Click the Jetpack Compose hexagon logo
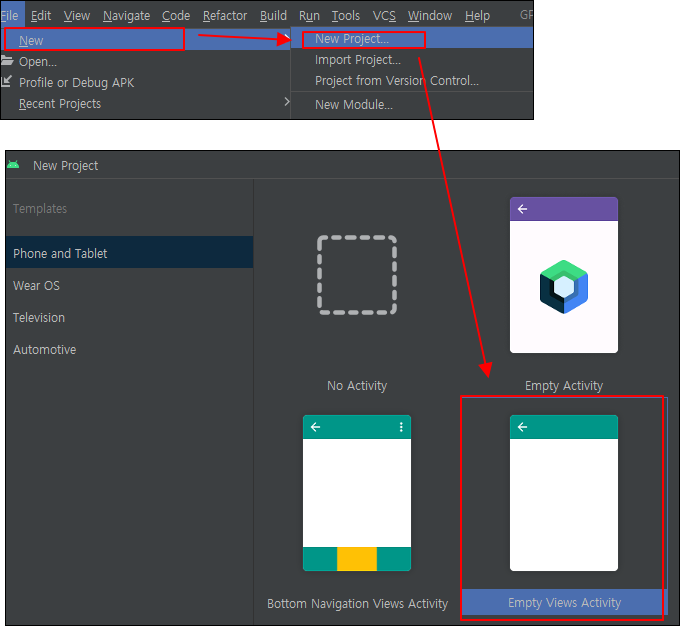This screenshot has height=632, width=684. tap(564, 287)
